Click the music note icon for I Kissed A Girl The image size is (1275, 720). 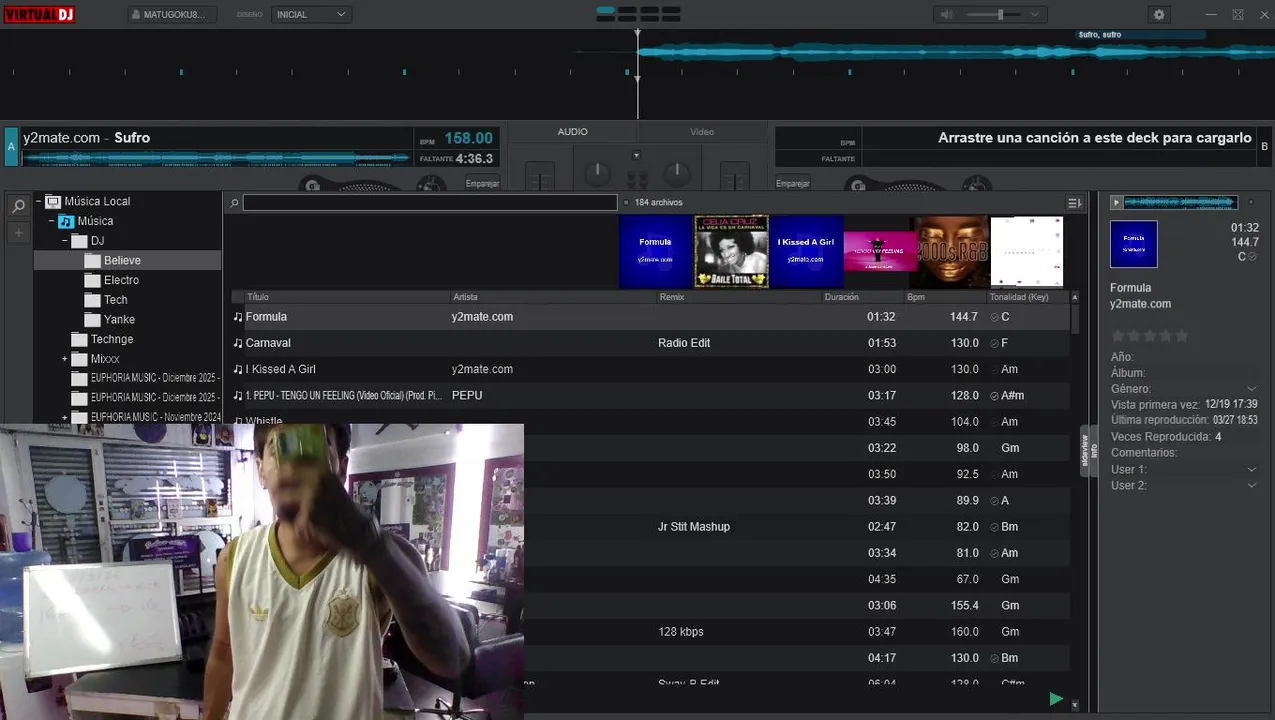coord(238,369)
